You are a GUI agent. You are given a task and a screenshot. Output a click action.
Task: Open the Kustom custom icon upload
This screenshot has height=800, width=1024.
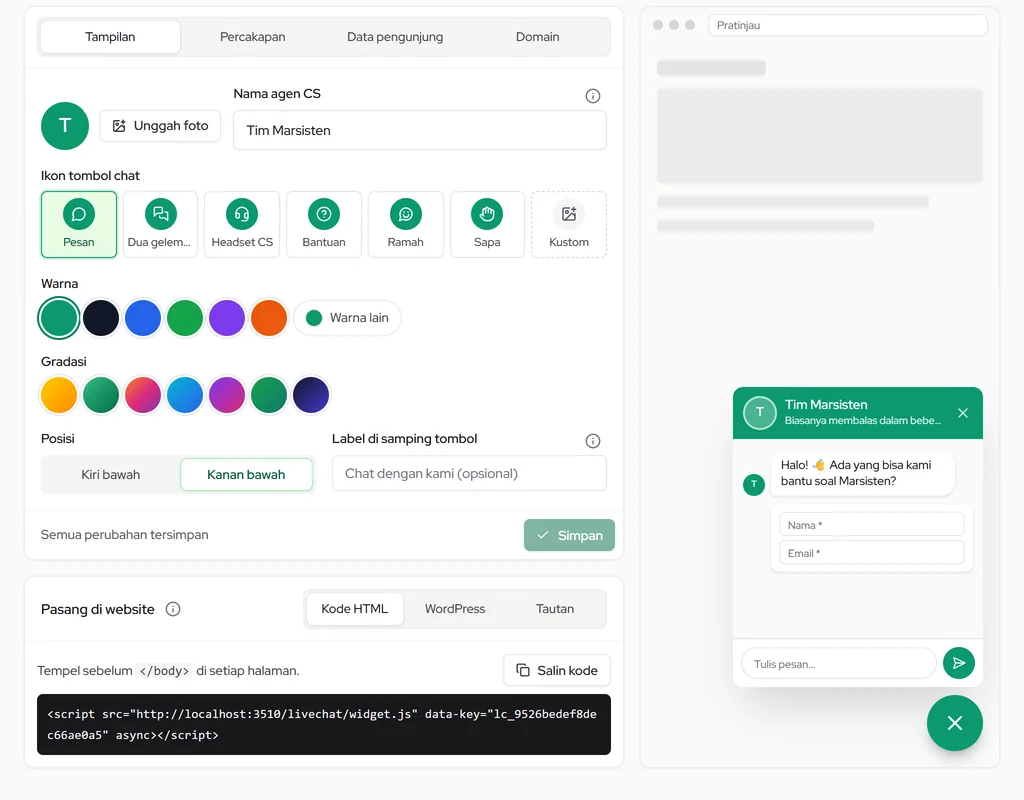point(569,224)
